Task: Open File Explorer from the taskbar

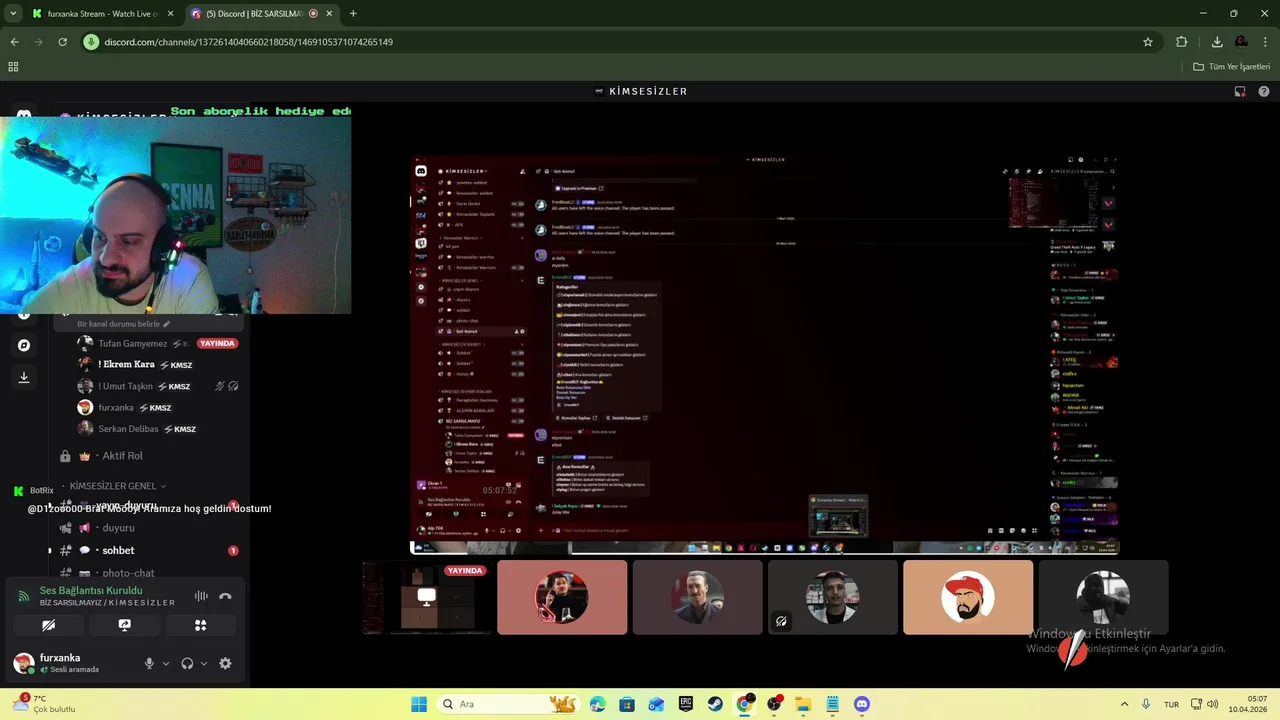Action: coord(803,704)
